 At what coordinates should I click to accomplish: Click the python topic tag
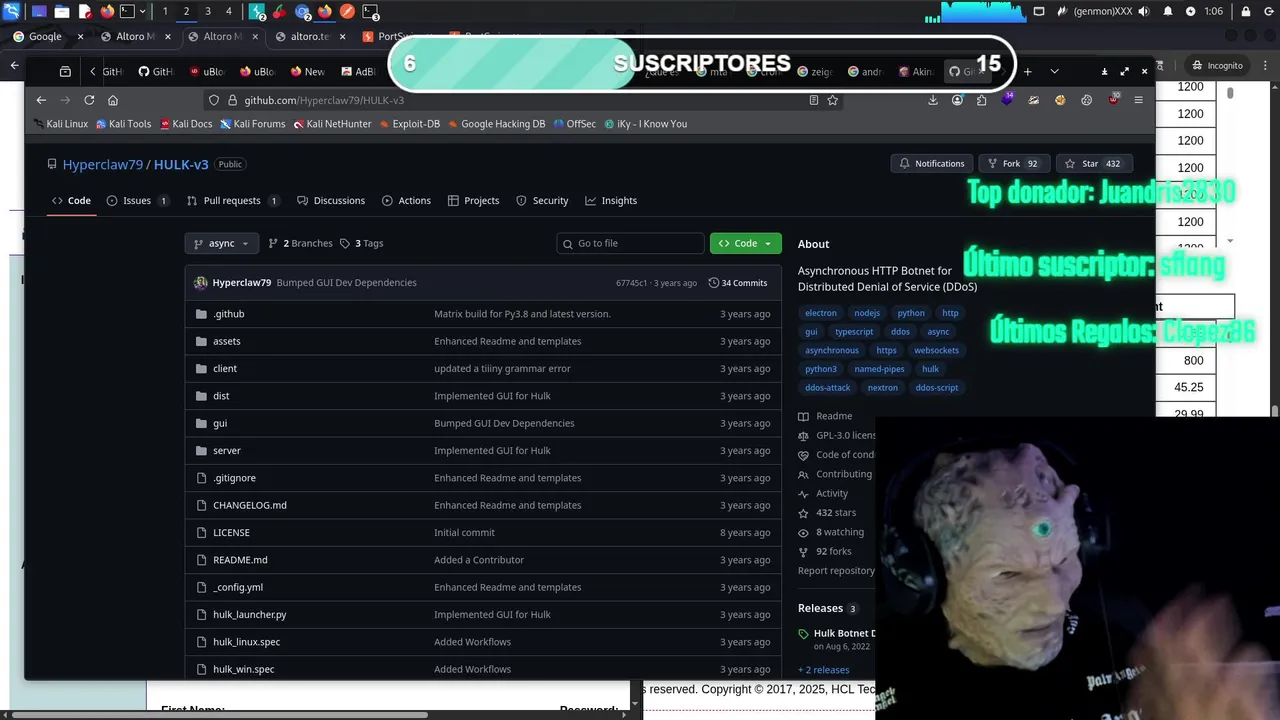911,313
